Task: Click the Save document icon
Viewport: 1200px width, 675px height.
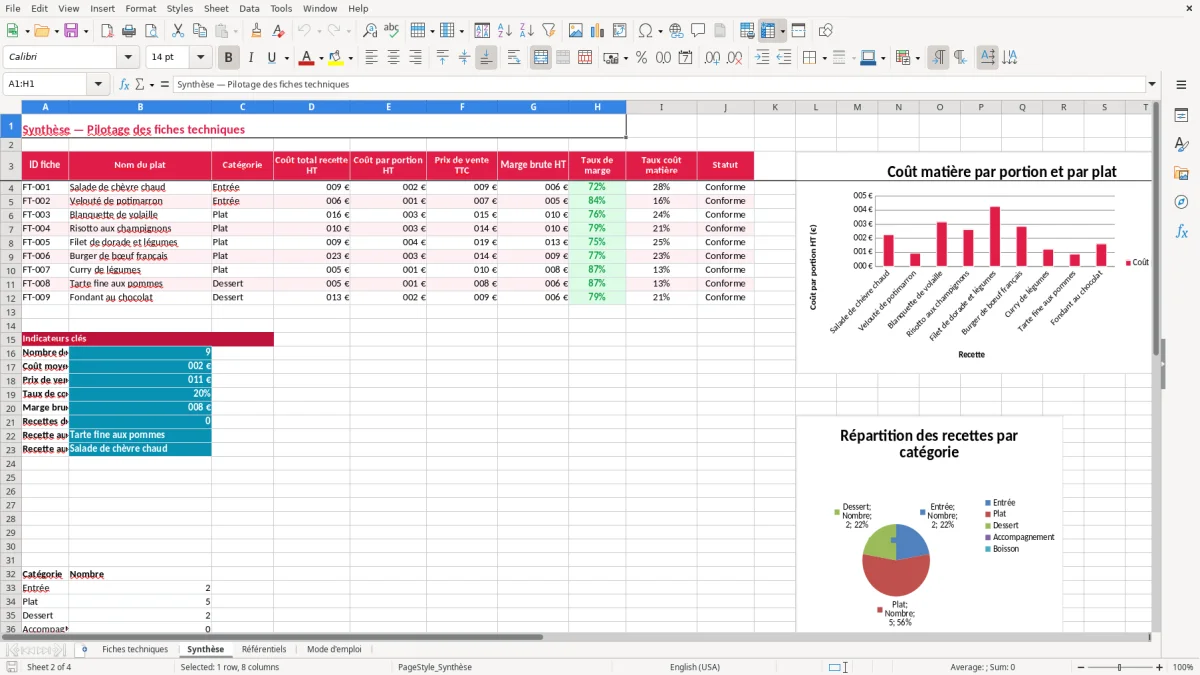Action: pyautogui.click(x=71, y=31)
